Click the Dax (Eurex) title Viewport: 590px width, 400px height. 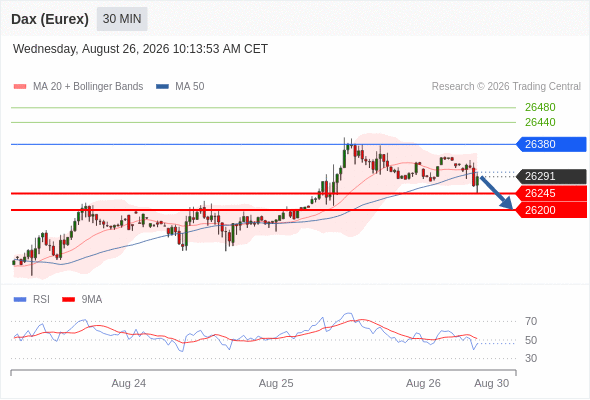point(50,19)
